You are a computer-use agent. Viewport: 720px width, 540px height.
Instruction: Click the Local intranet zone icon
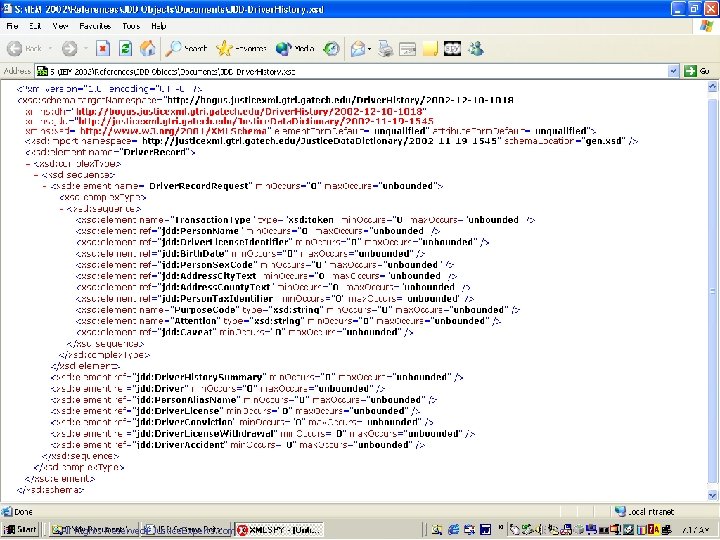coord(620,511)
